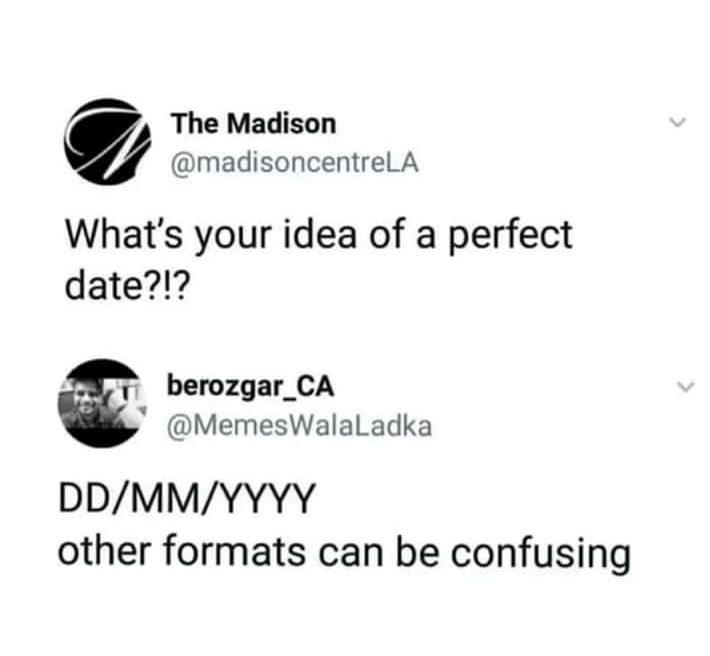Open the @madisoncentreLA handle

click(x=294, y=163)
